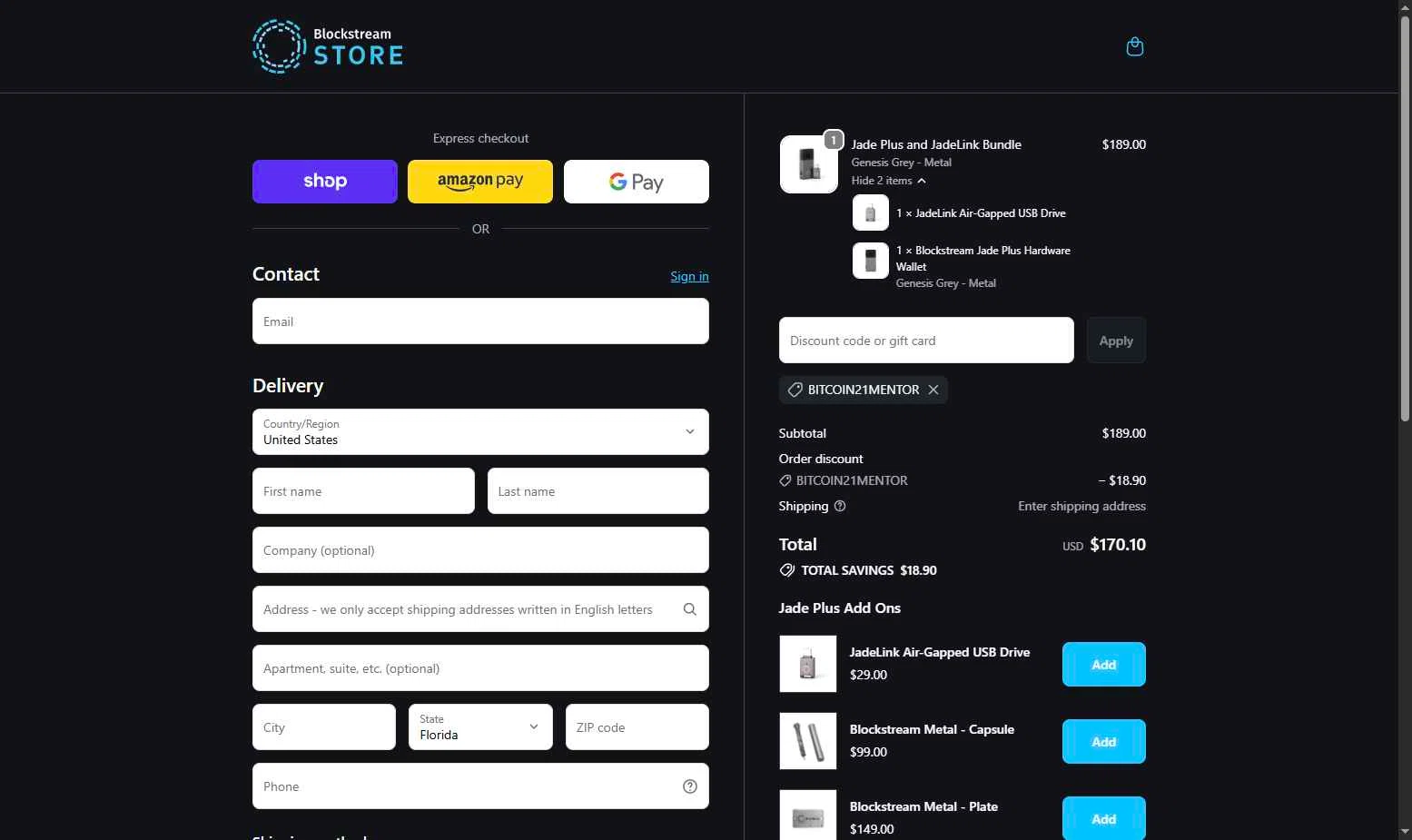The width and height of the screenshot is (1412, 840).
Task: Click the address search magnifier icon
Action: pyautogui.click(x=690, y=609)
